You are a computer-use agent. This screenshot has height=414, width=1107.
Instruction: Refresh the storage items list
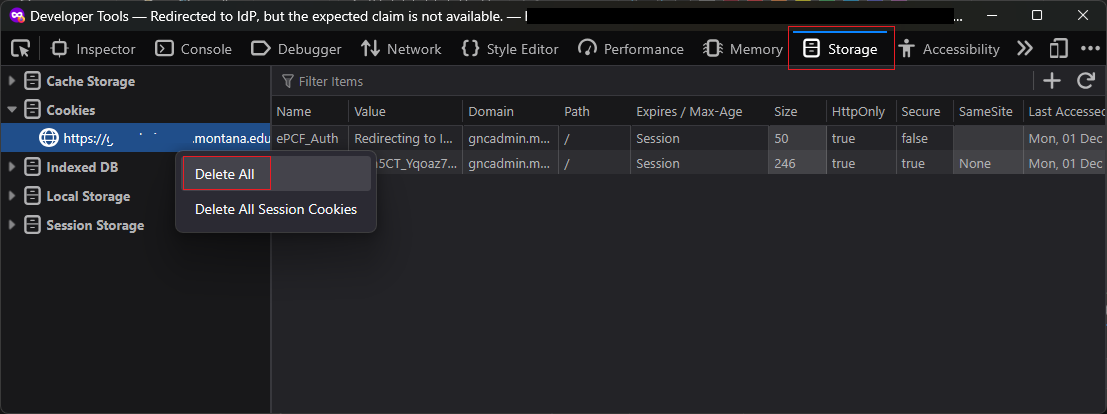pos(1086,81)
